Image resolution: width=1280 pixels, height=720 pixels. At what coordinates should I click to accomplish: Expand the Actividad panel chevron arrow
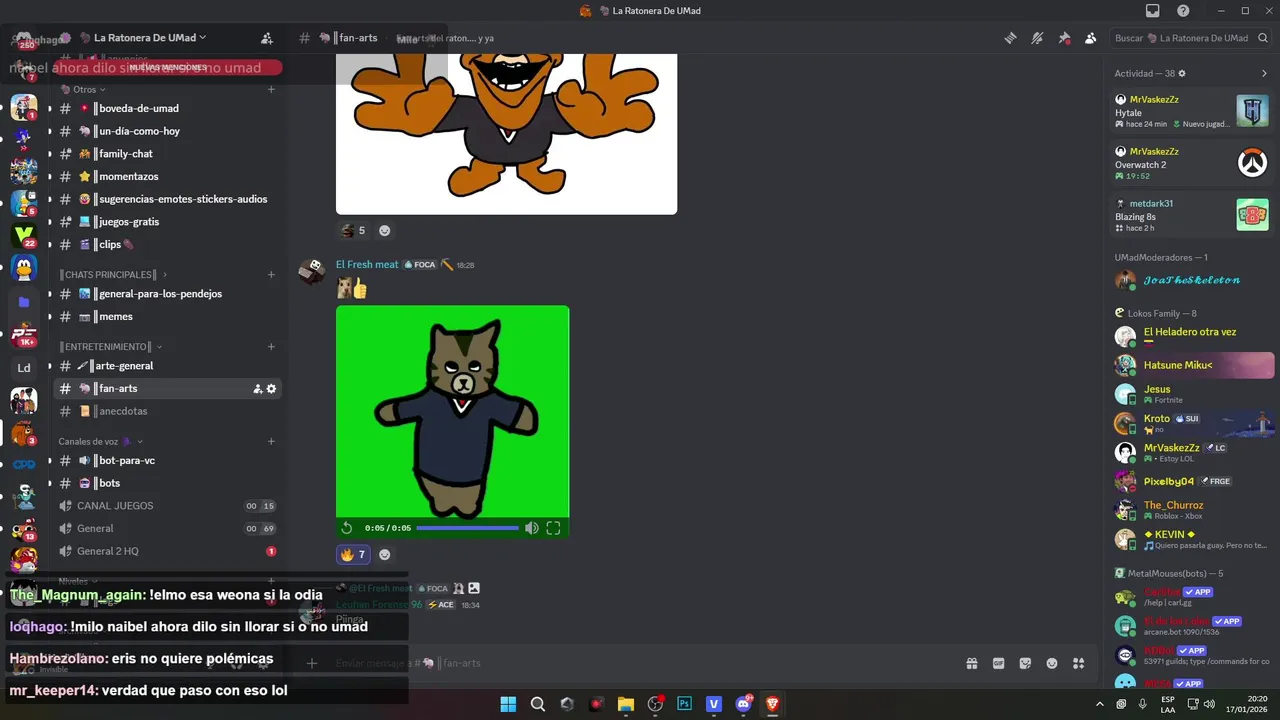click(x=1264, y=73)
